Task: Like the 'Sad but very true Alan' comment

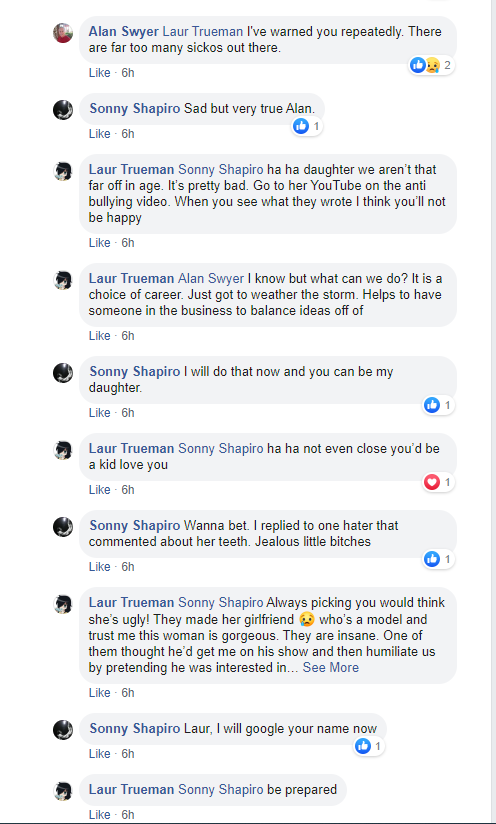Action: click(99, 133)
